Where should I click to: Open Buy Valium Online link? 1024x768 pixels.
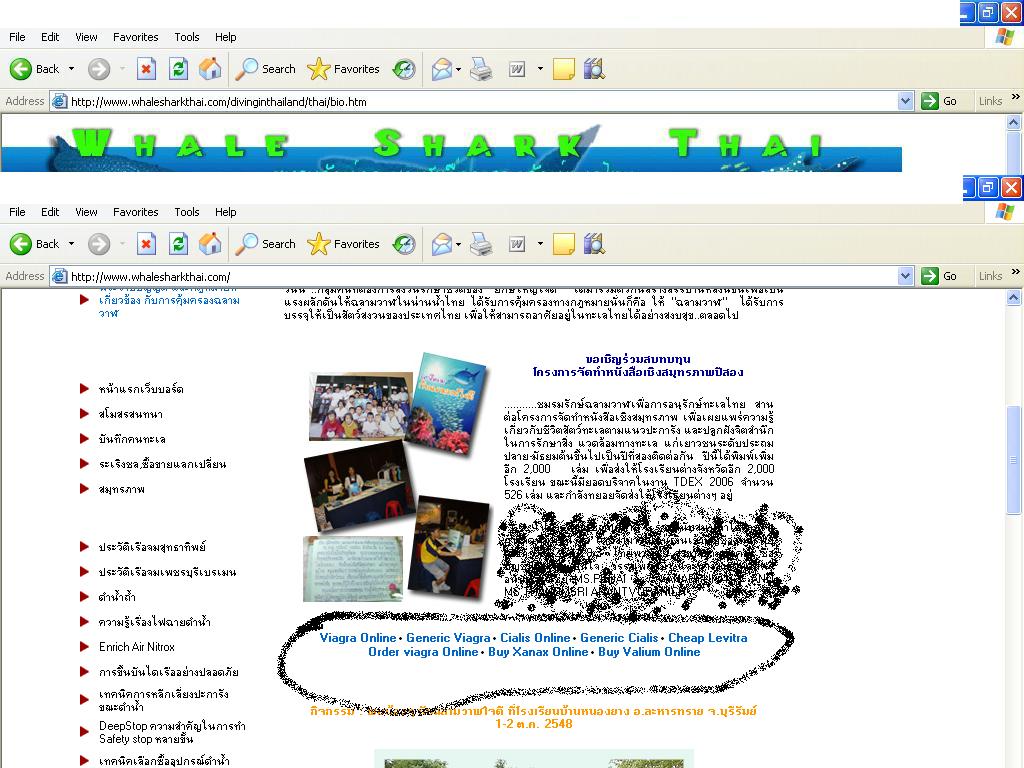tap(649, 652)
